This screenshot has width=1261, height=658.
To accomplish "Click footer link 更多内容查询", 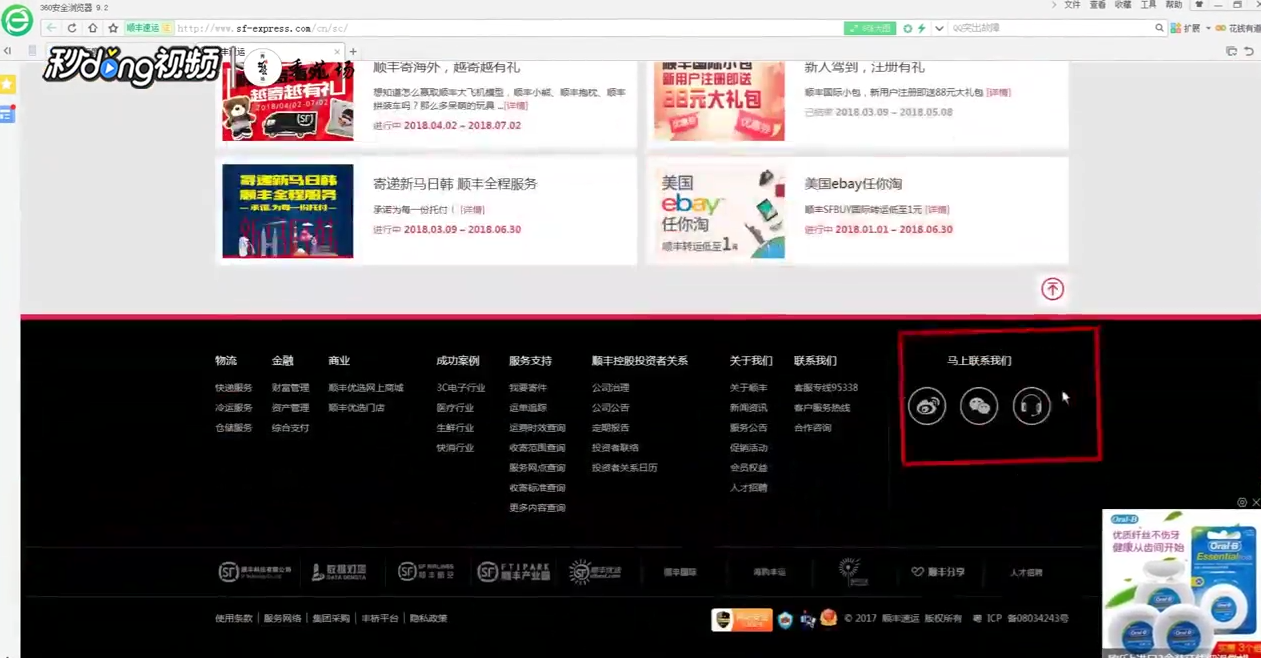I will point(537,508).
